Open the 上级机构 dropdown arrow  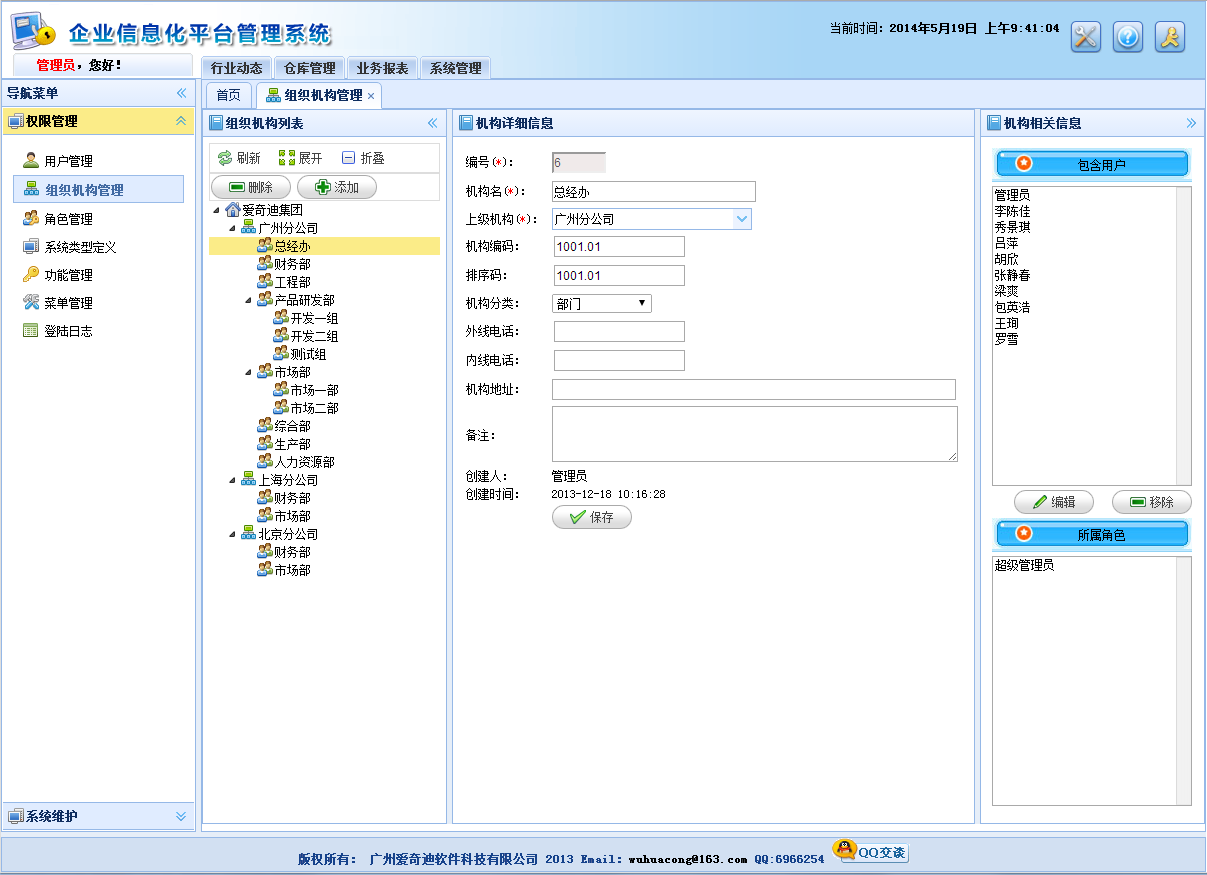(742, 219)
